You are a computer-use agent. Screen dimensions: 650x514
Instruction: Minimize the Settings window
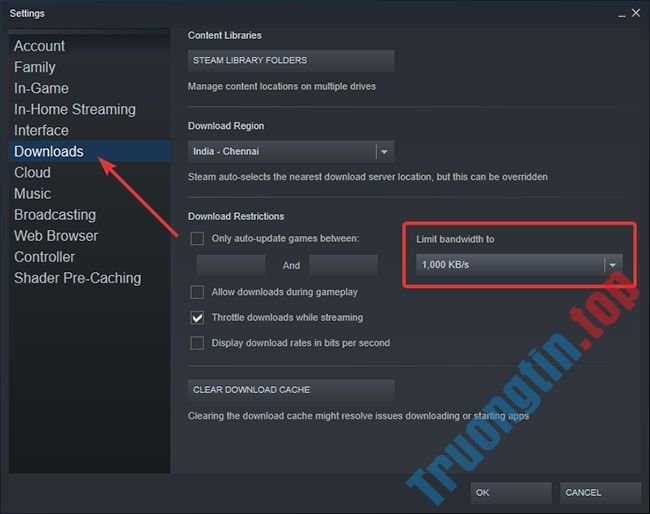tap(621, 15)
